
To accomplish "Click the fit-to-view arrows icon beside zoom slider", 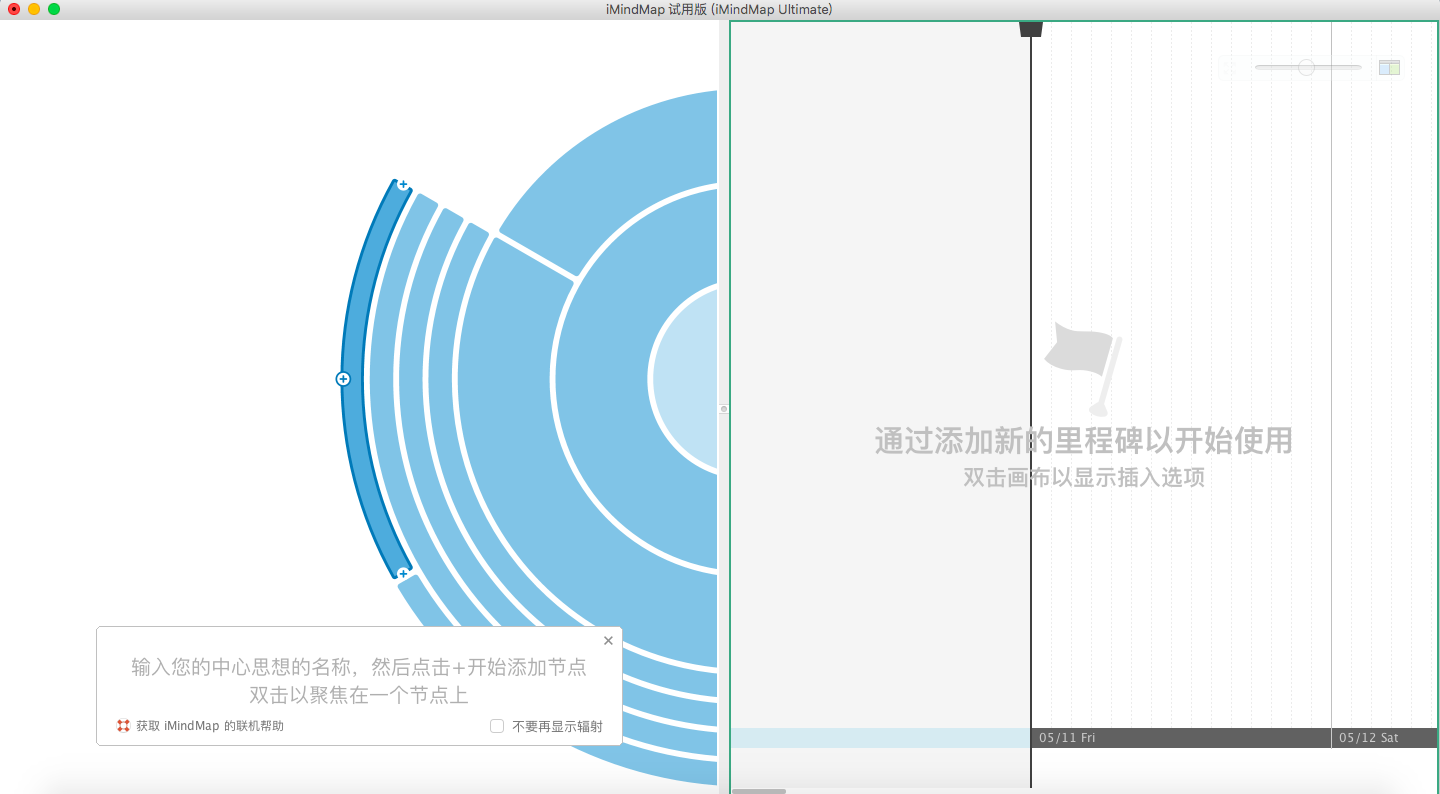I will (1232, 67).
